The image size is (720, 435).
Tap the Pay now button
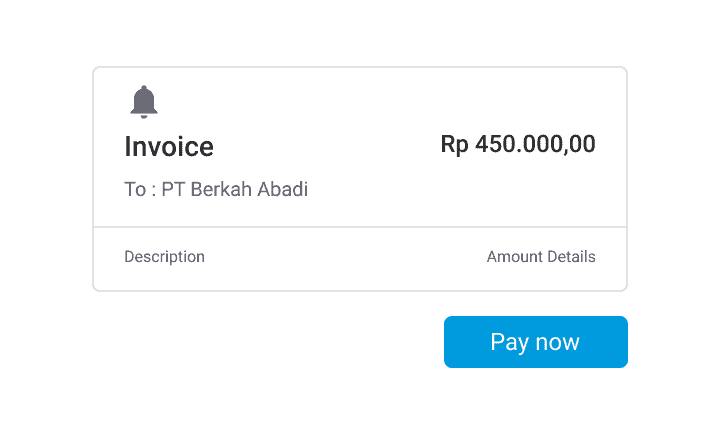click(x=535, y=342)
